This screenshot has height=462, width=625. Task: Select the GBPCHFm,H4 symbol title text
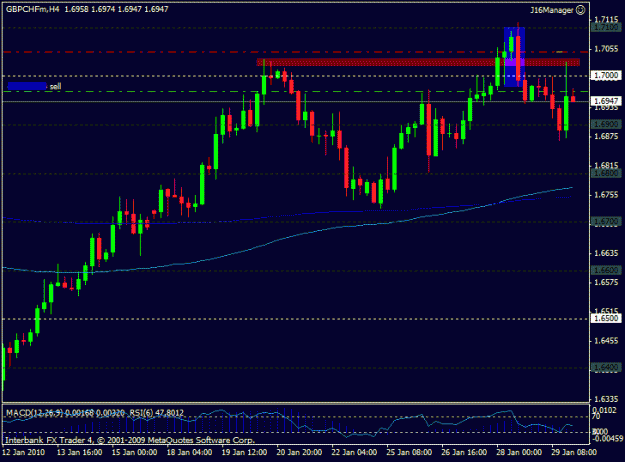32,9
